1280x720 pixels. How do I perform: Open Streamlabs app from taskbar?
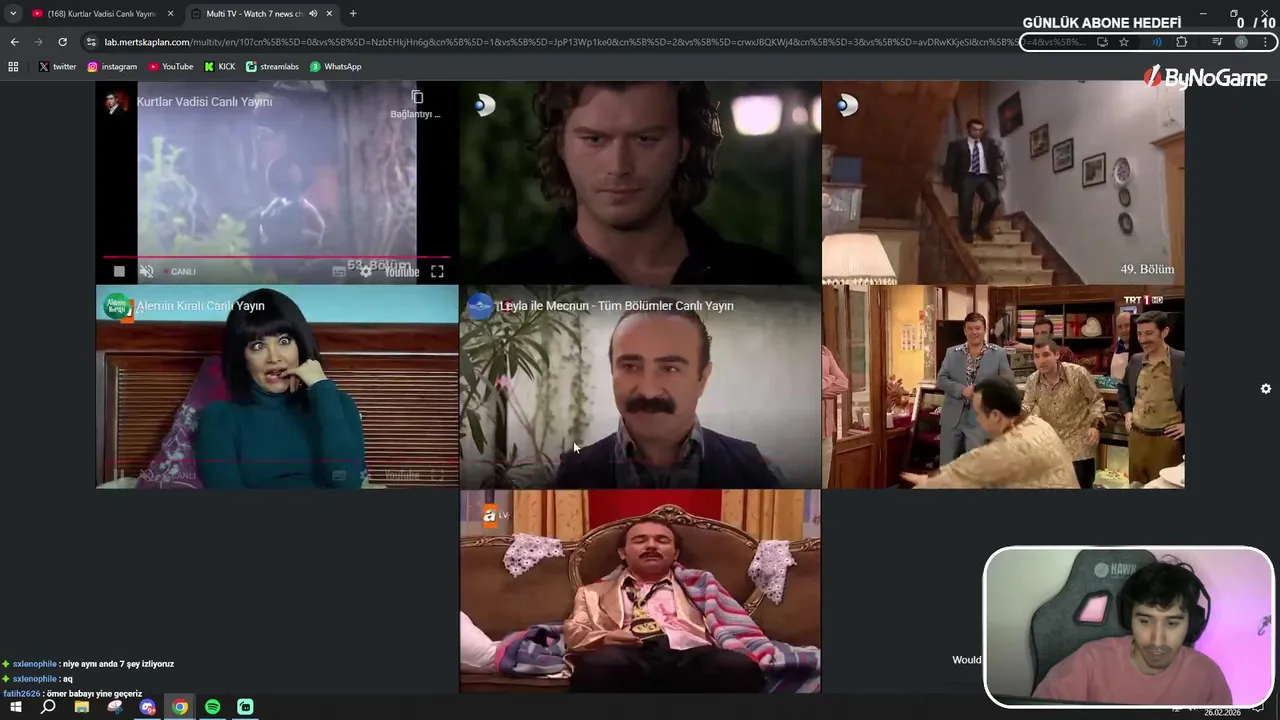pos(245,707)
